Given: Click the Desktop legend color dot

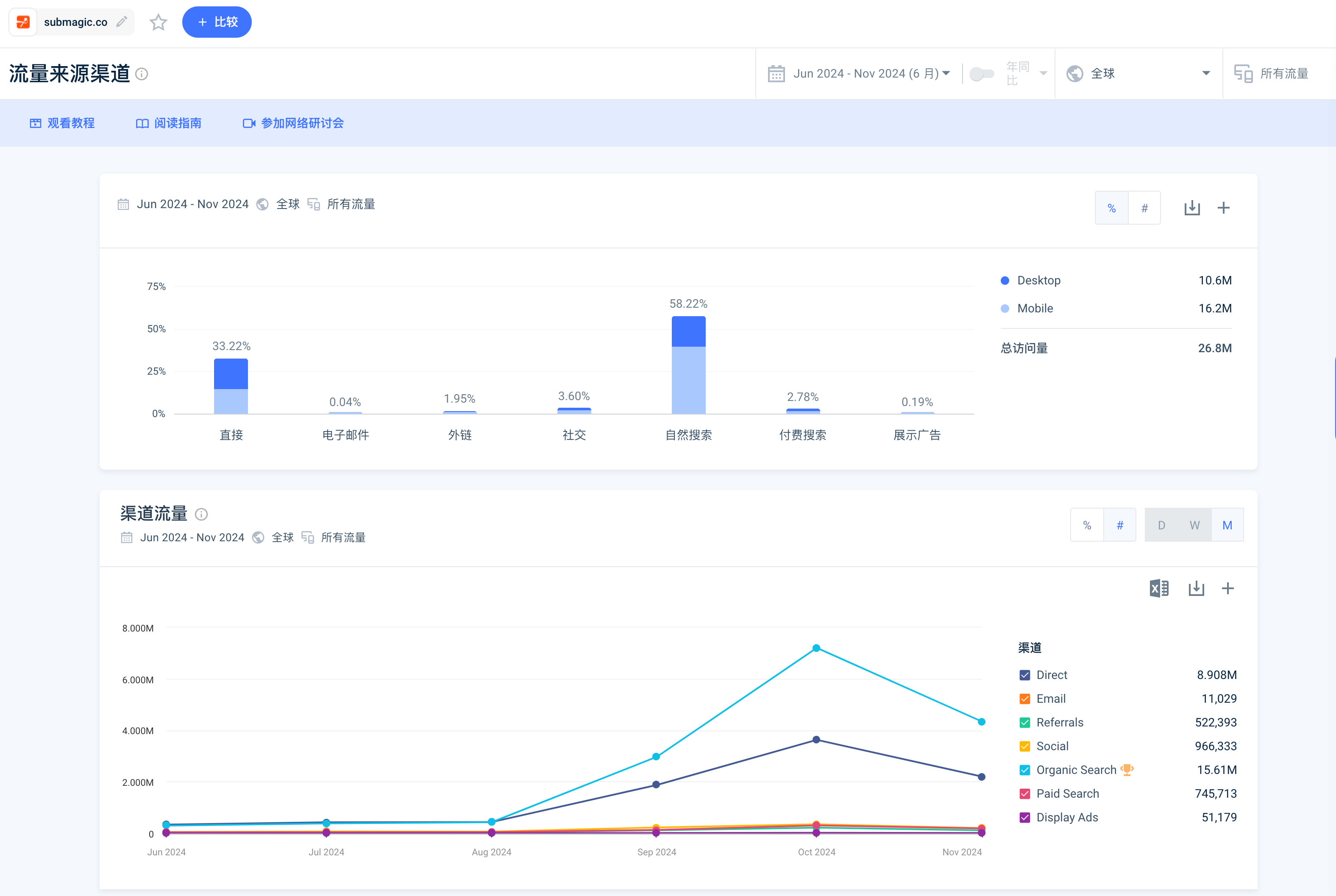Looking at the screenshot, I should point(1005,281).
